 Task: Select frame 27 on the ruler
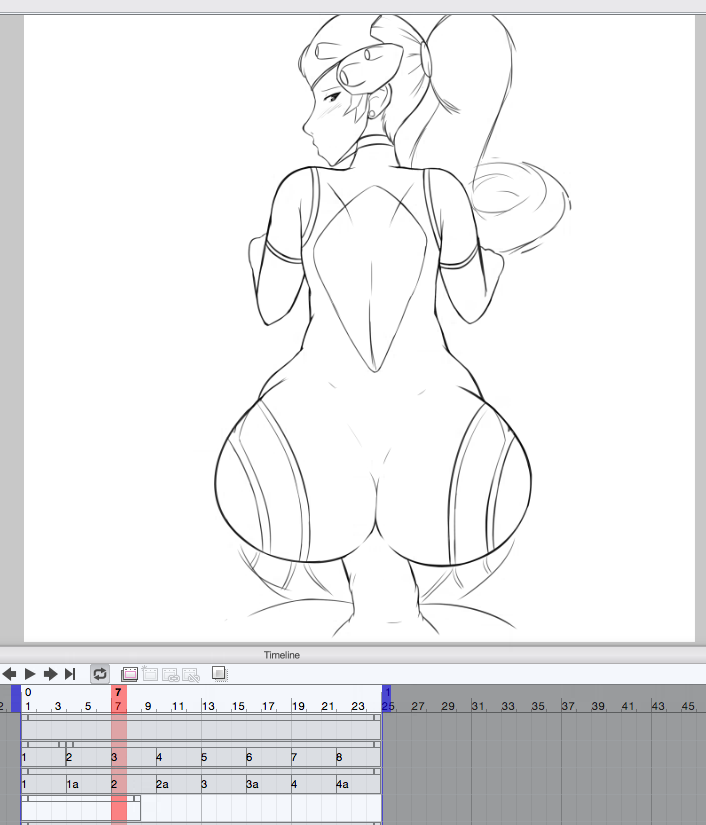418,706
